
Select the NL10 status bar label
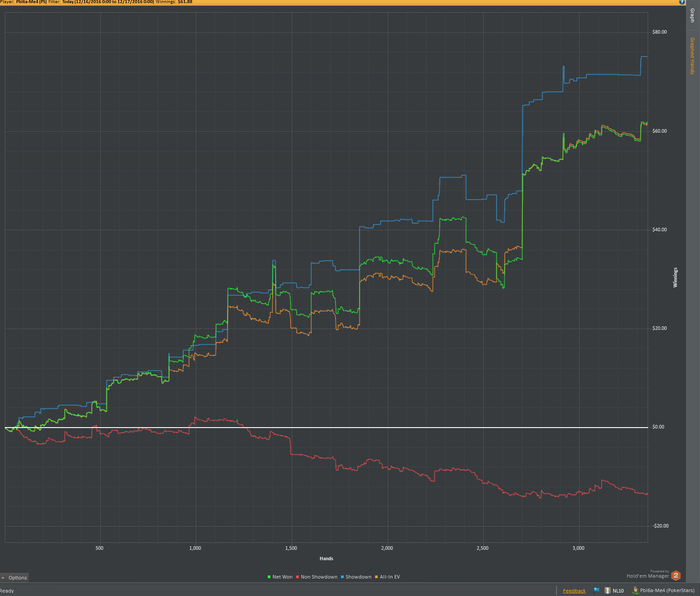pyautogui.click(x=618, y=591)
